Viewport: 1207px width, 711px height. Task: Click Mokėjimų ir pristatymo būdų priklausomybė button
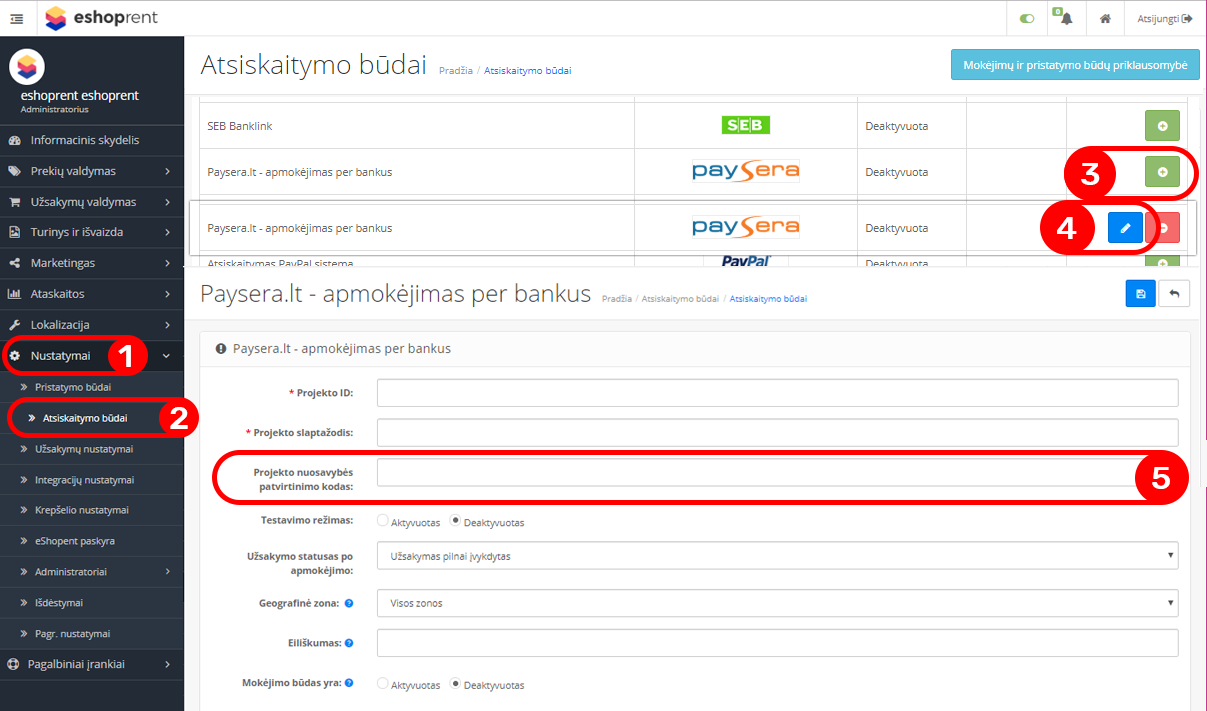1074,65
